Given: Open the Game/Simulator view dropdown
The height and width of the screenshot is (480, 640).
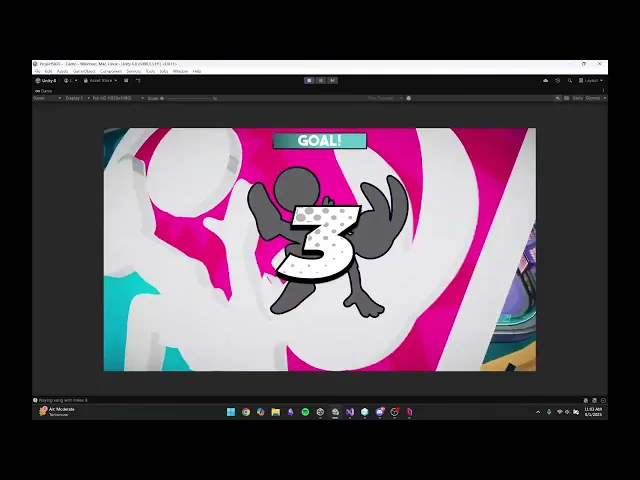Looking at the screenshot, I should coord(47,98).
